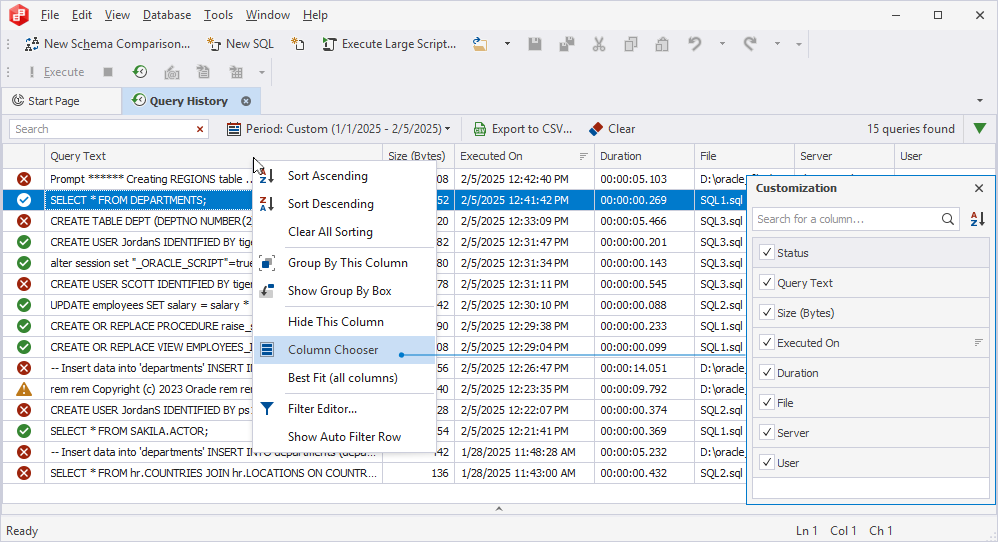This screenshot has width=998, height=542.
Task: Click the Save disk icon
Action: tap(535, 44)
